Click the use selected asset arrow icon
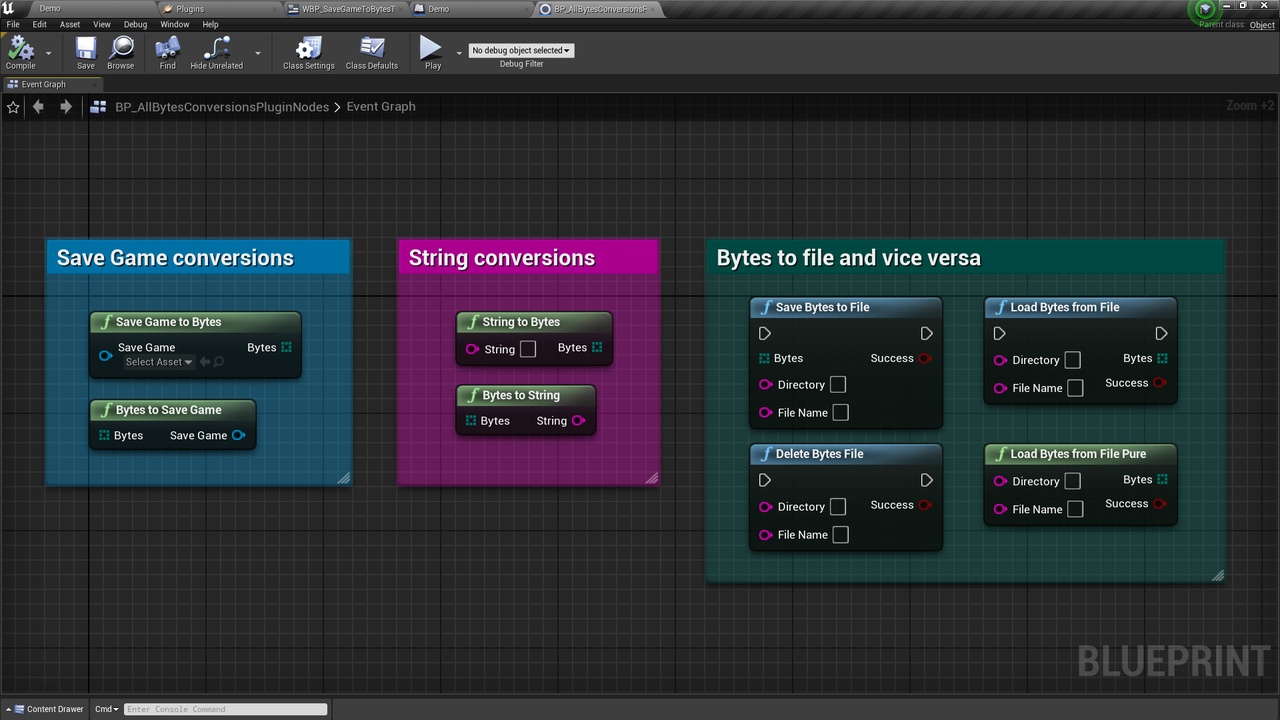 tap(205, 362)
